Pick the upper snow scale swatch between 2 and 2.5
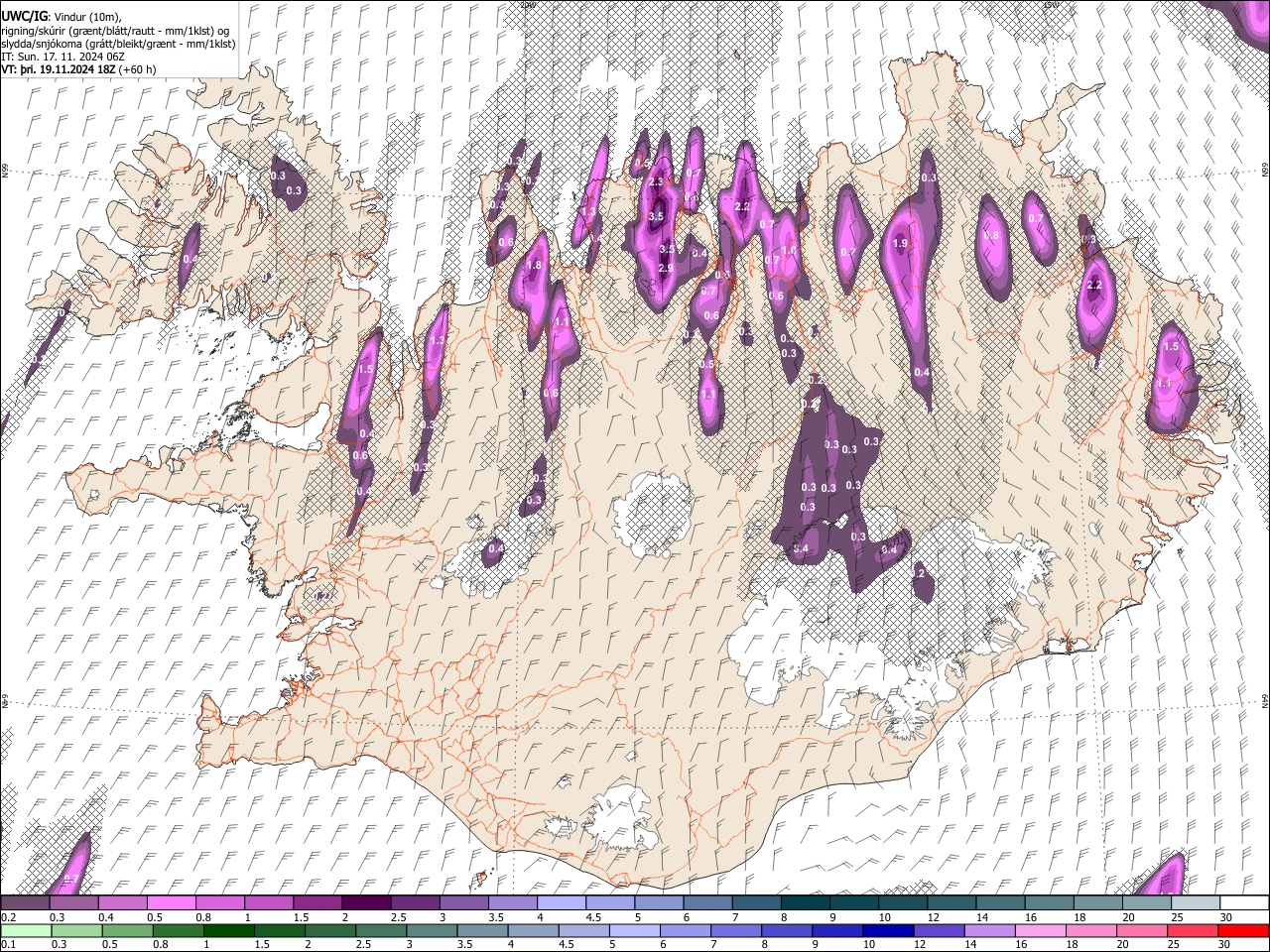Viewport: 1270px width, 952px height. point(365,903)
